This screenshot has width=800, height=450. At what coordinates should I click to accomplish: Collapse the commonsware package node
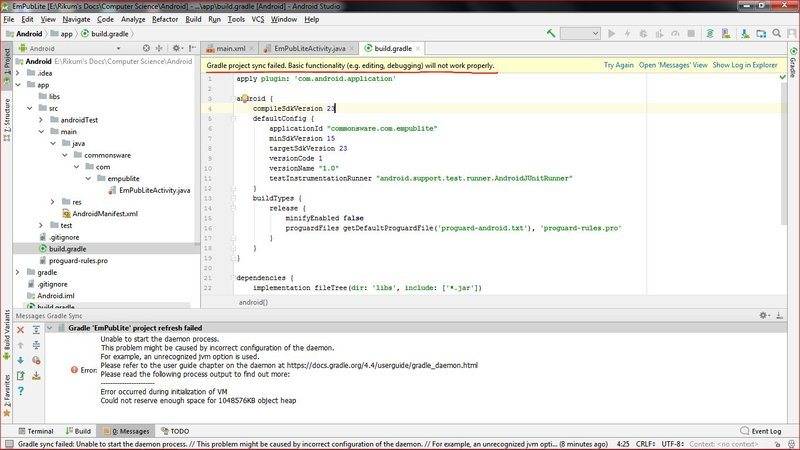click(65, 155)
